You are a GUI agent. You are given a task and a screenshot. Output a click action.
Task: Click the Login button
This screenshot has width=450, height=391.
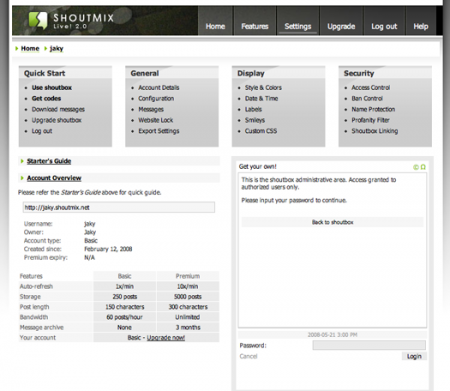414,356
